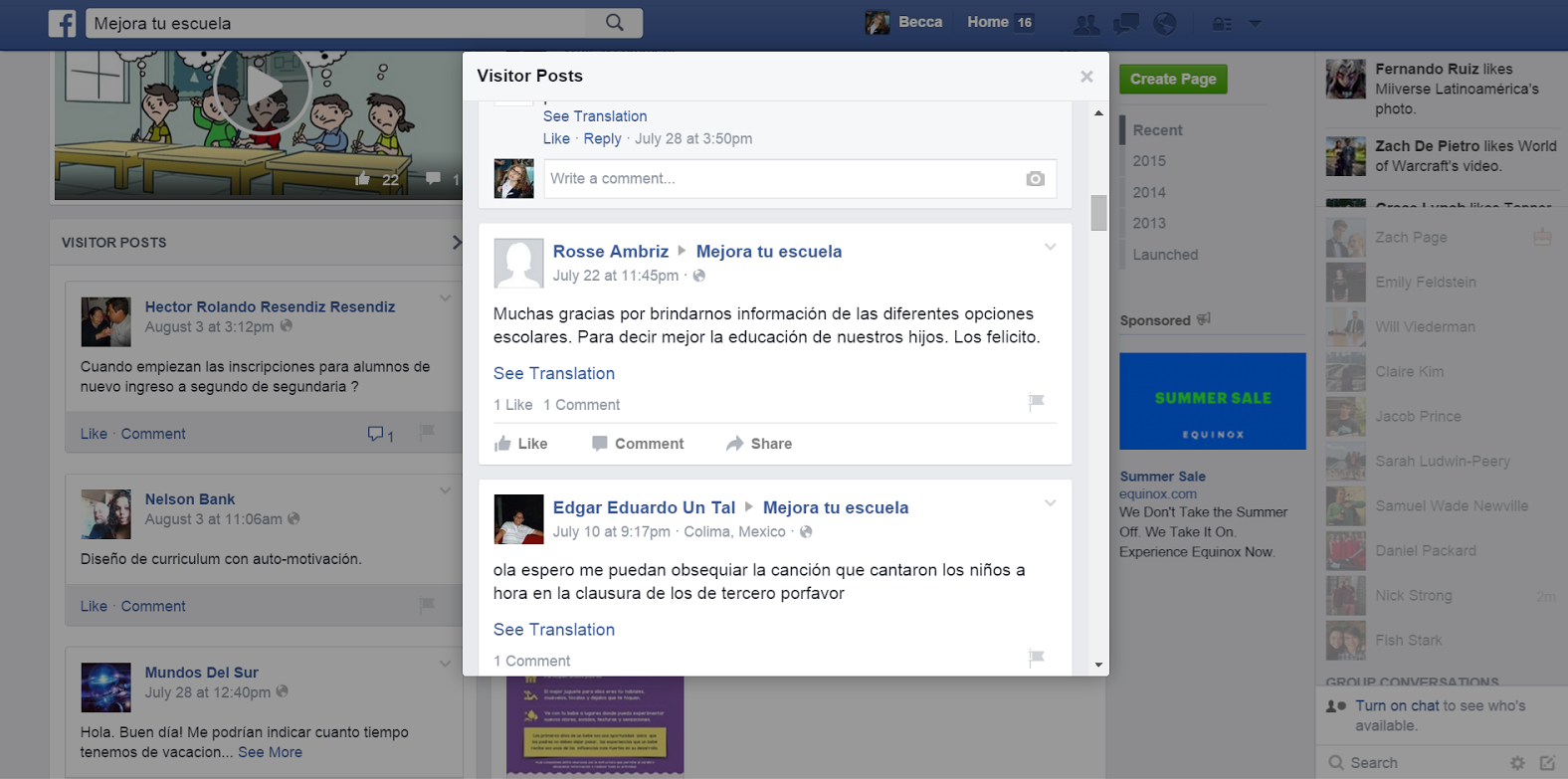The width and height of the screenshot is (1568, 779).
Task: Click the Sponsored megaphone icon
Action: click(1204, 319)
